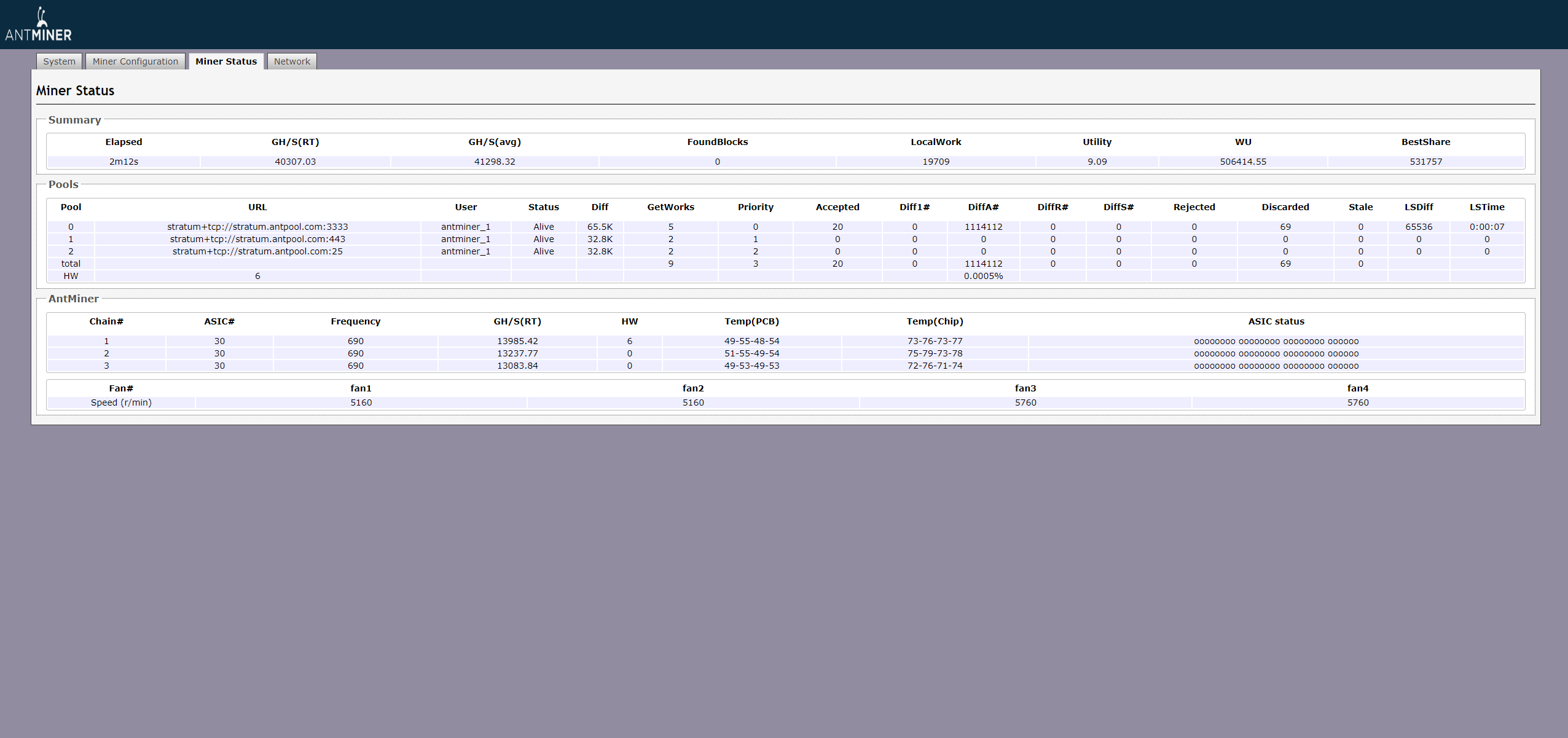Click fan4 speed value 5760
The image size is (1568, 738).
(1358, 402)
